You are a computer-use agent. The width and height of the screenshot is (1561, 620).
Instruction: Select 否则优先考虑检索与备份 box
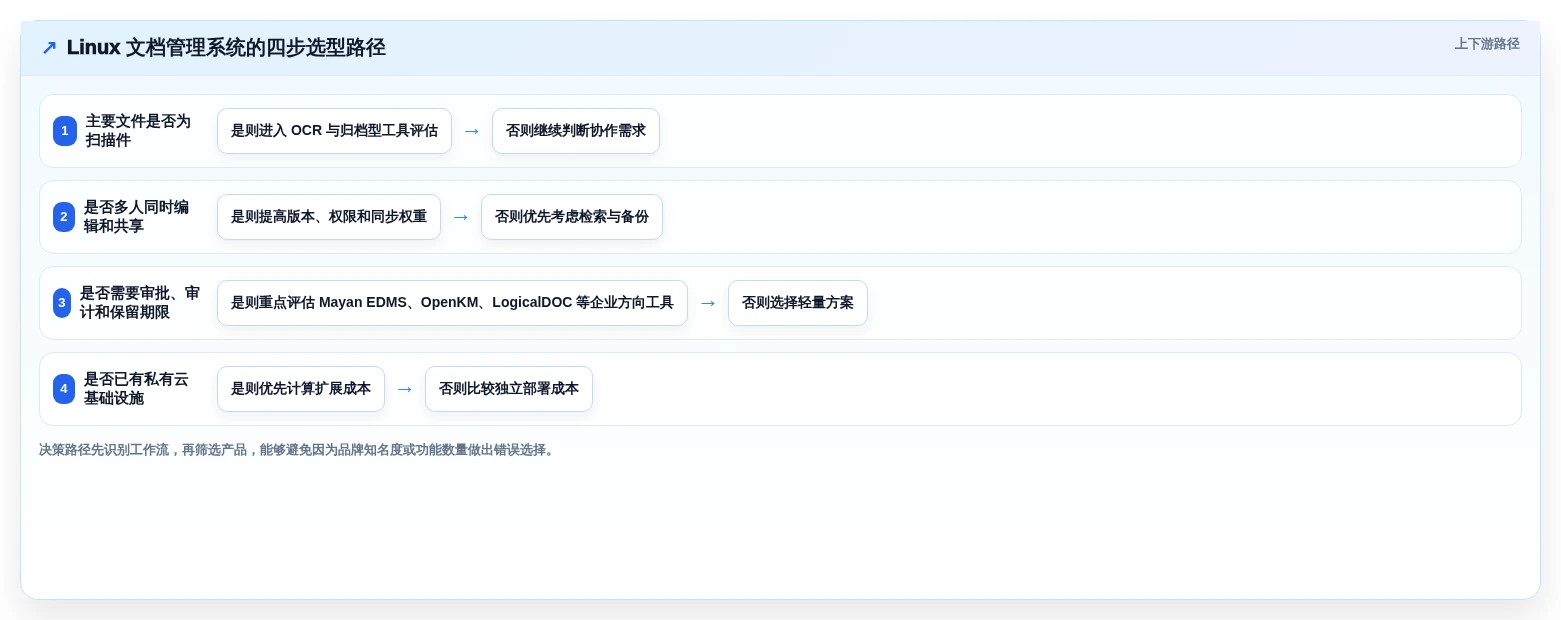click(572, 217)
